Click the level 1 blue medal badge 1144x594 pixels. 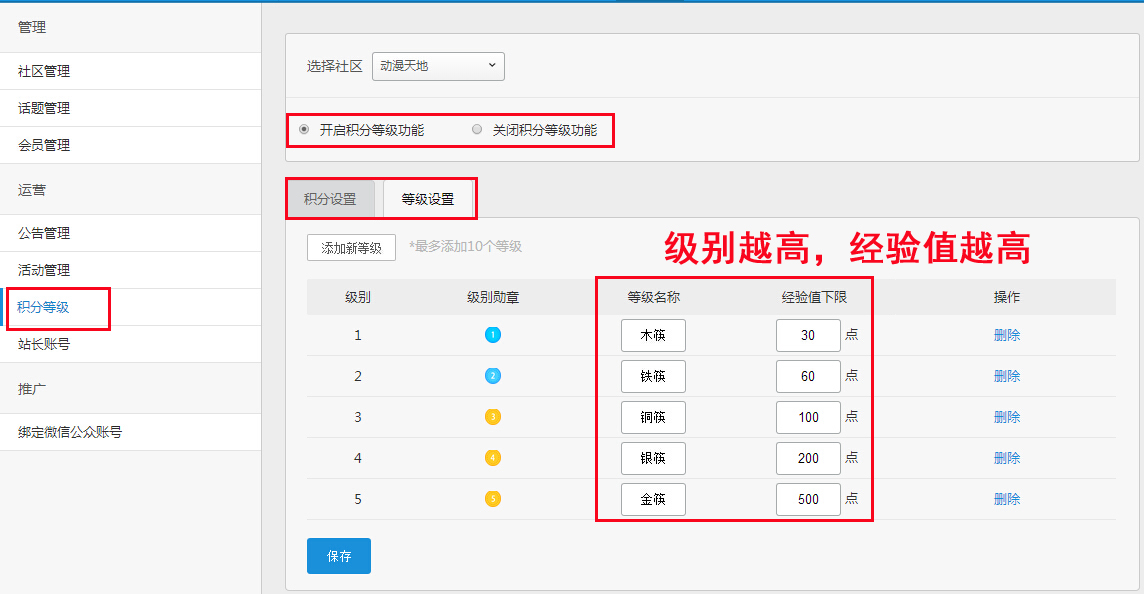[492, 335]
